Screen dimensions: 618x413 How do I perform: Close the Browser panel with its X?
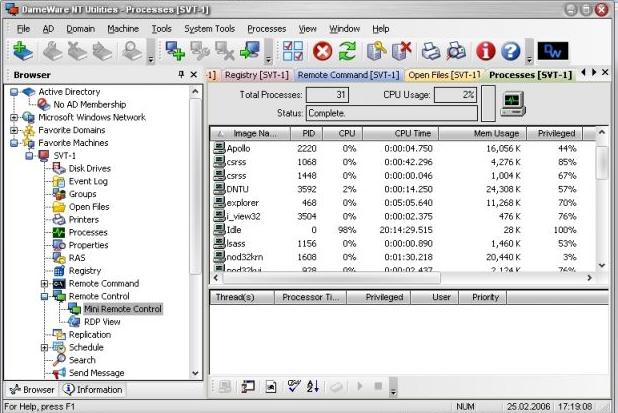pyautogui.click(x=194, y=74)
